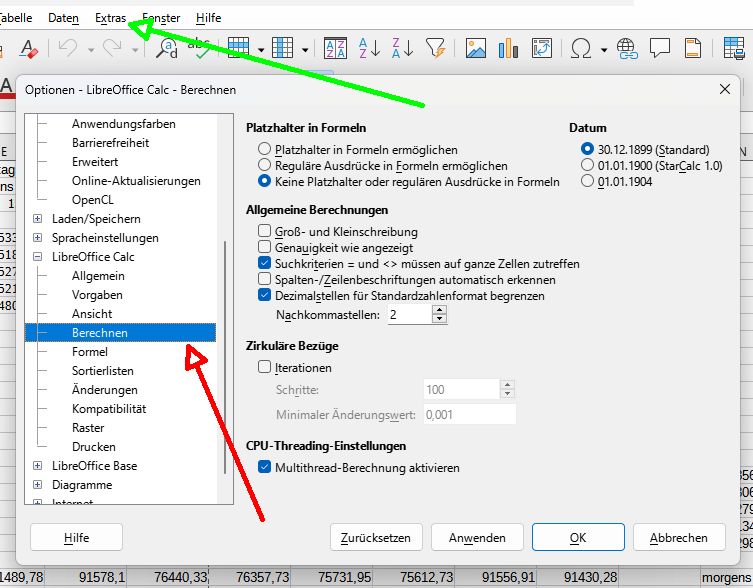
Task: Open the redo history dropdown arrow
Action: pyautogui.click(x=135, y=49)
